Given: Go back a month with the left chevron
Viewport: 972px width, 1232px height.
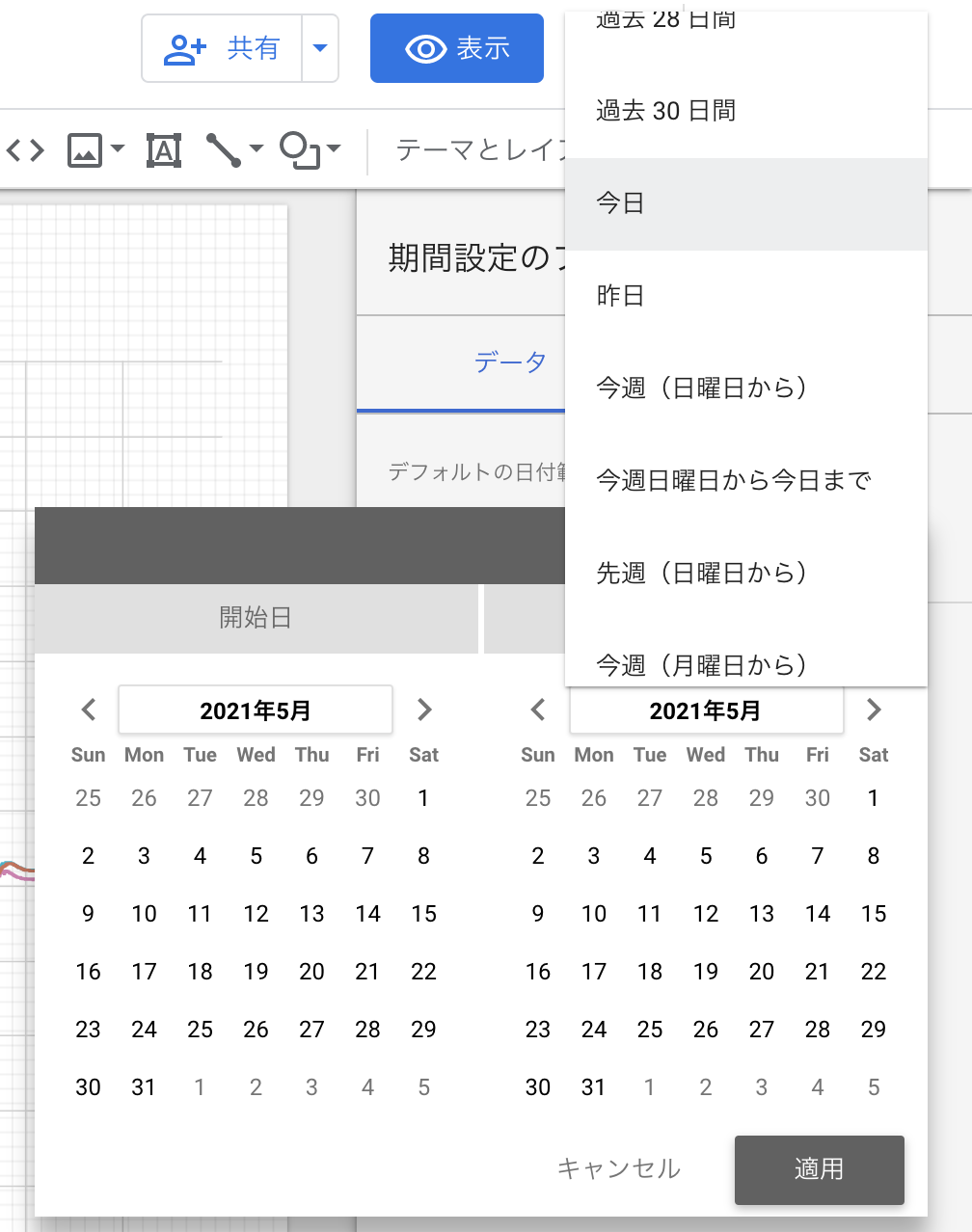Looking at the screenshot, I should [x=88, y=710].
